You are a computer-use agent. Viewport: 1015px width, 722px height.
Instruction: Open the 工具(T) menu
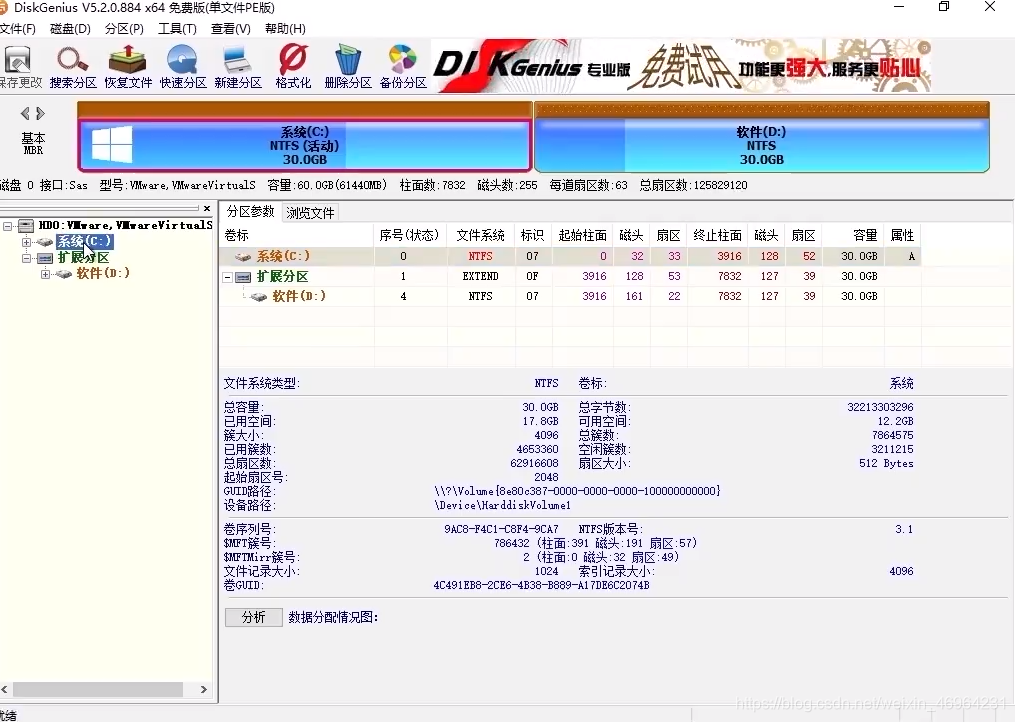pyautogui.click(x=177, y=28)
